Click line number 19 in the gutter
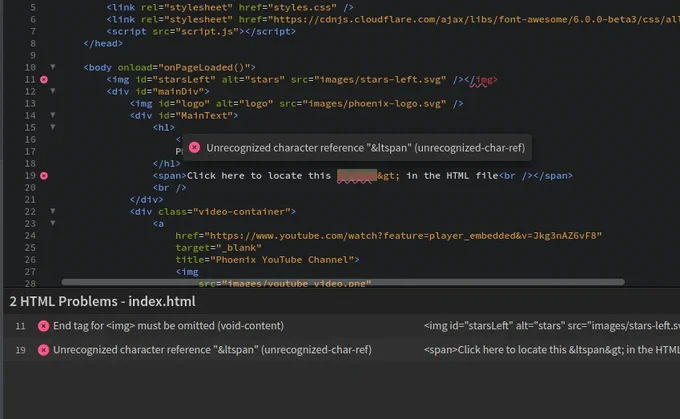The width and height of the screenshot is (680, 419). (x=29, y=176)
